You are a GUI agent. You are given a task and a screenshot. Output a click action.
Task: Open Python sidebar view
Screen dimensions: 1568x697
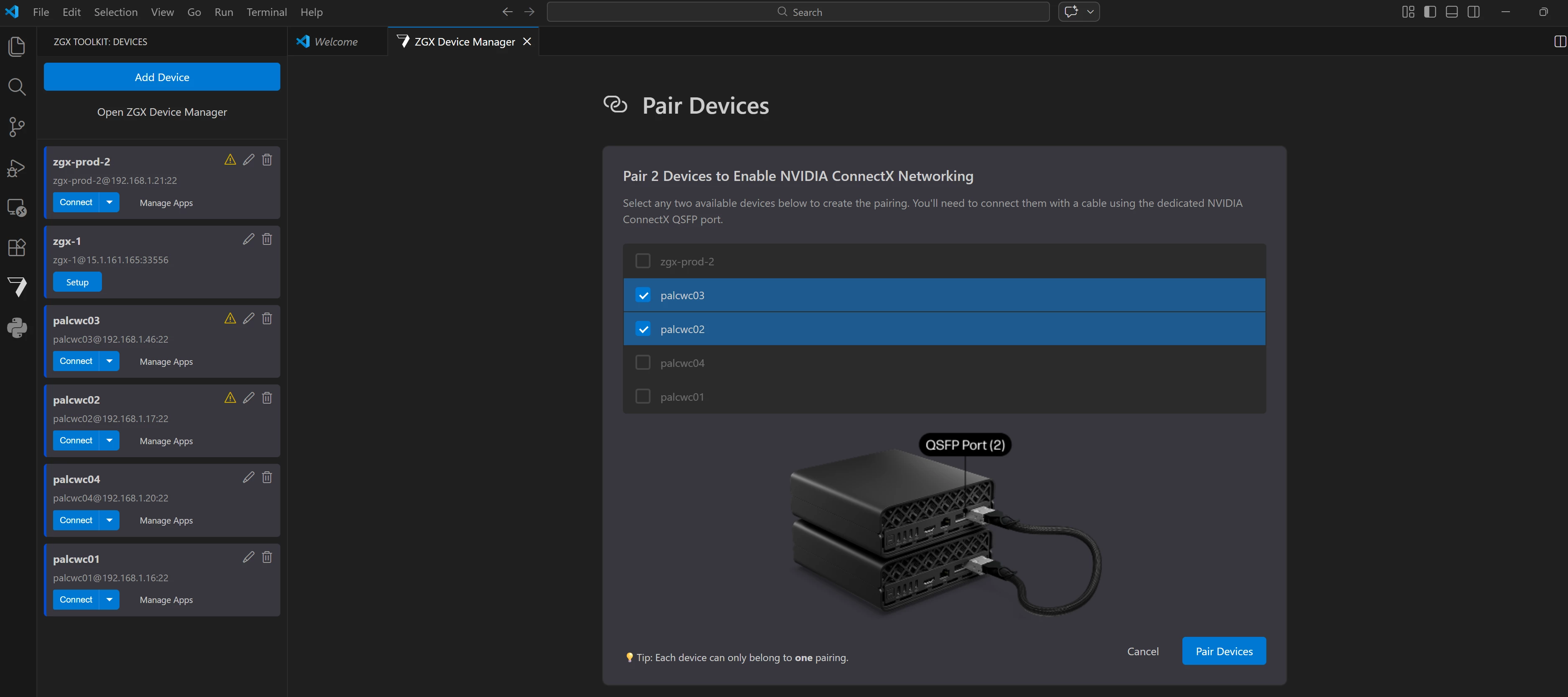17,328
